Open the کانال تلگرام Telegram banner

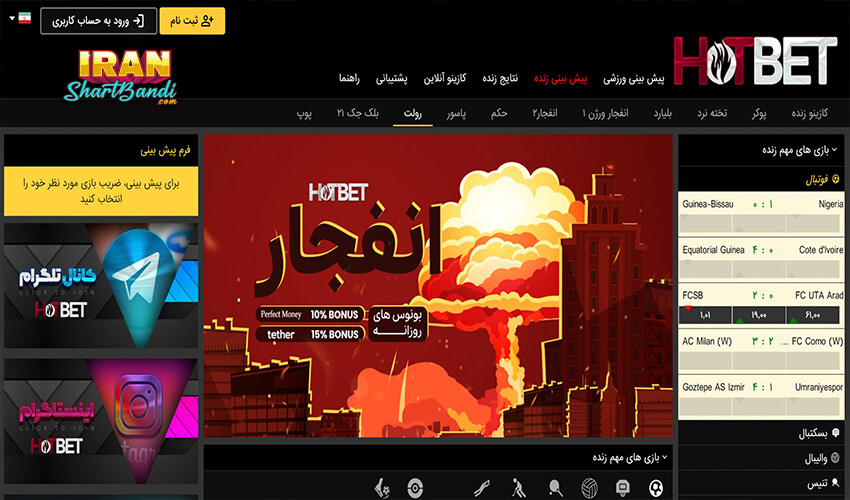(101, 286)
